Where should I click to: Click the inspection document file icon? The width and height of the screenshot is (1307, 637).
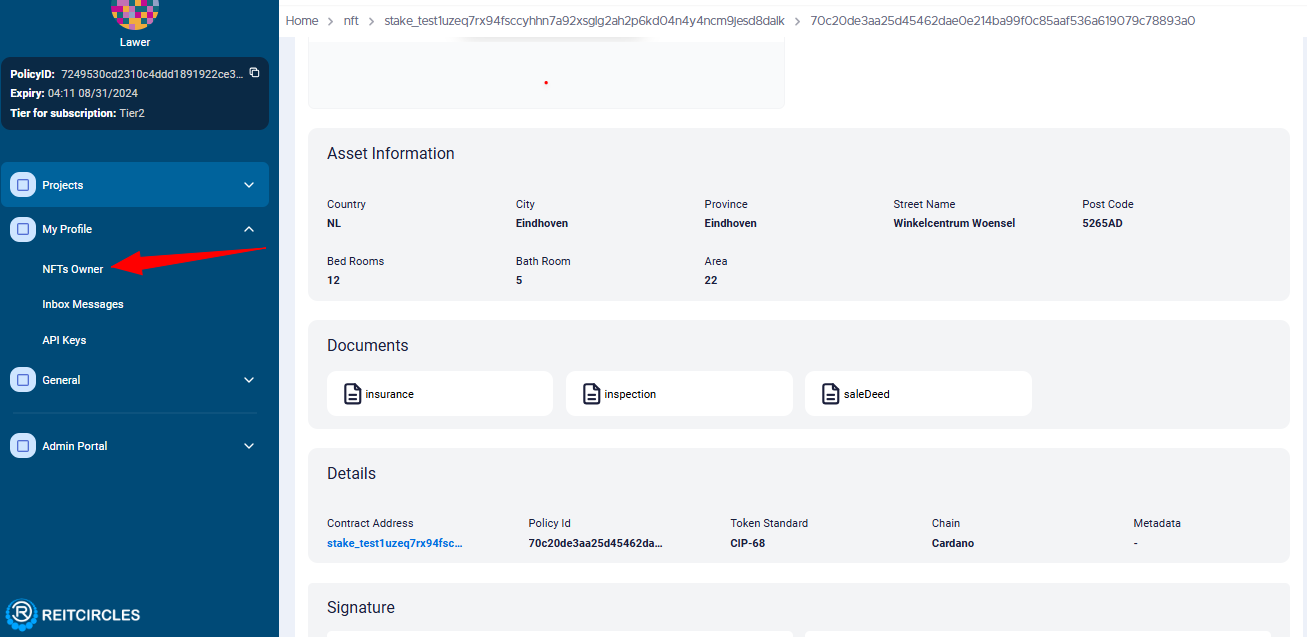(592, 394)
